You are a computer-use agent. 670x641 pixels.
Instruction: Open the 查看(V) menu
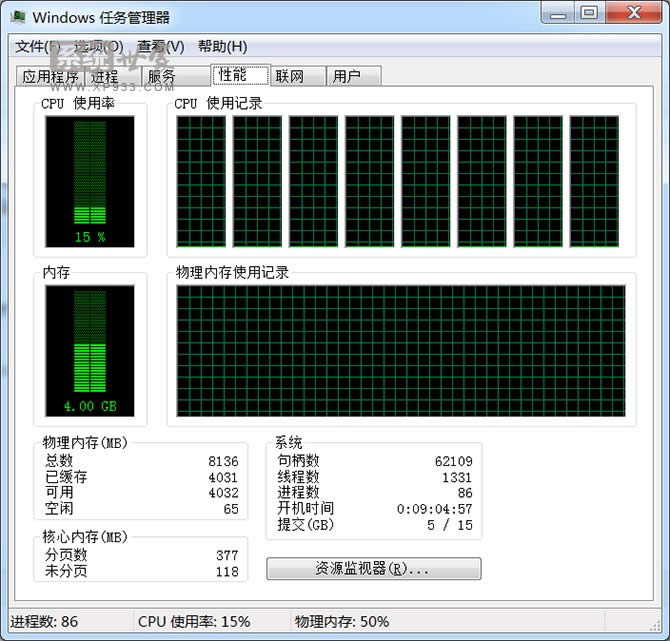160,47
